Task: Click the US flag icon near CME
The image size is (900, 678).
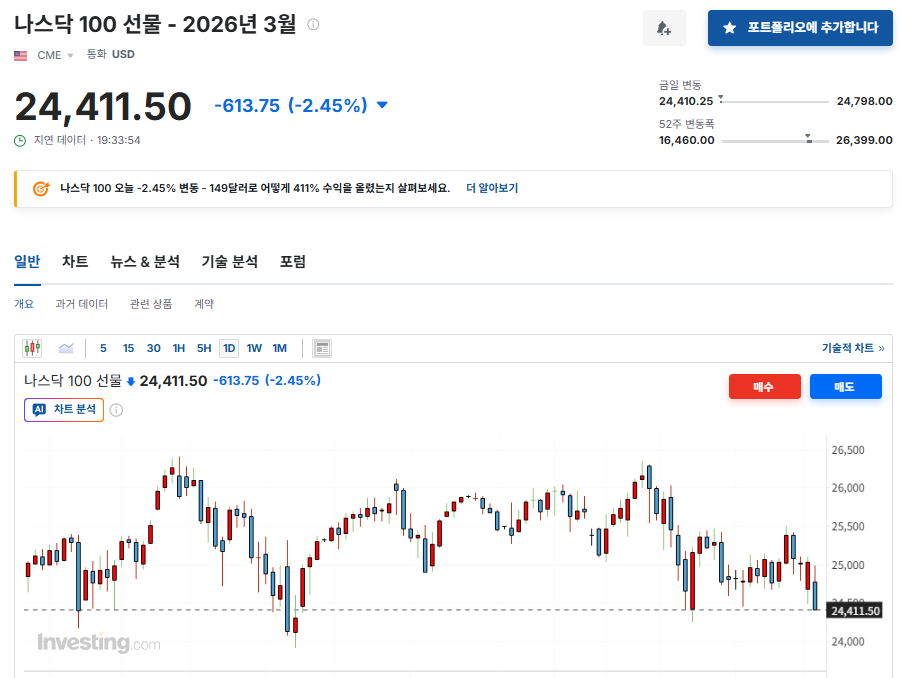Action: pos(21,55)
